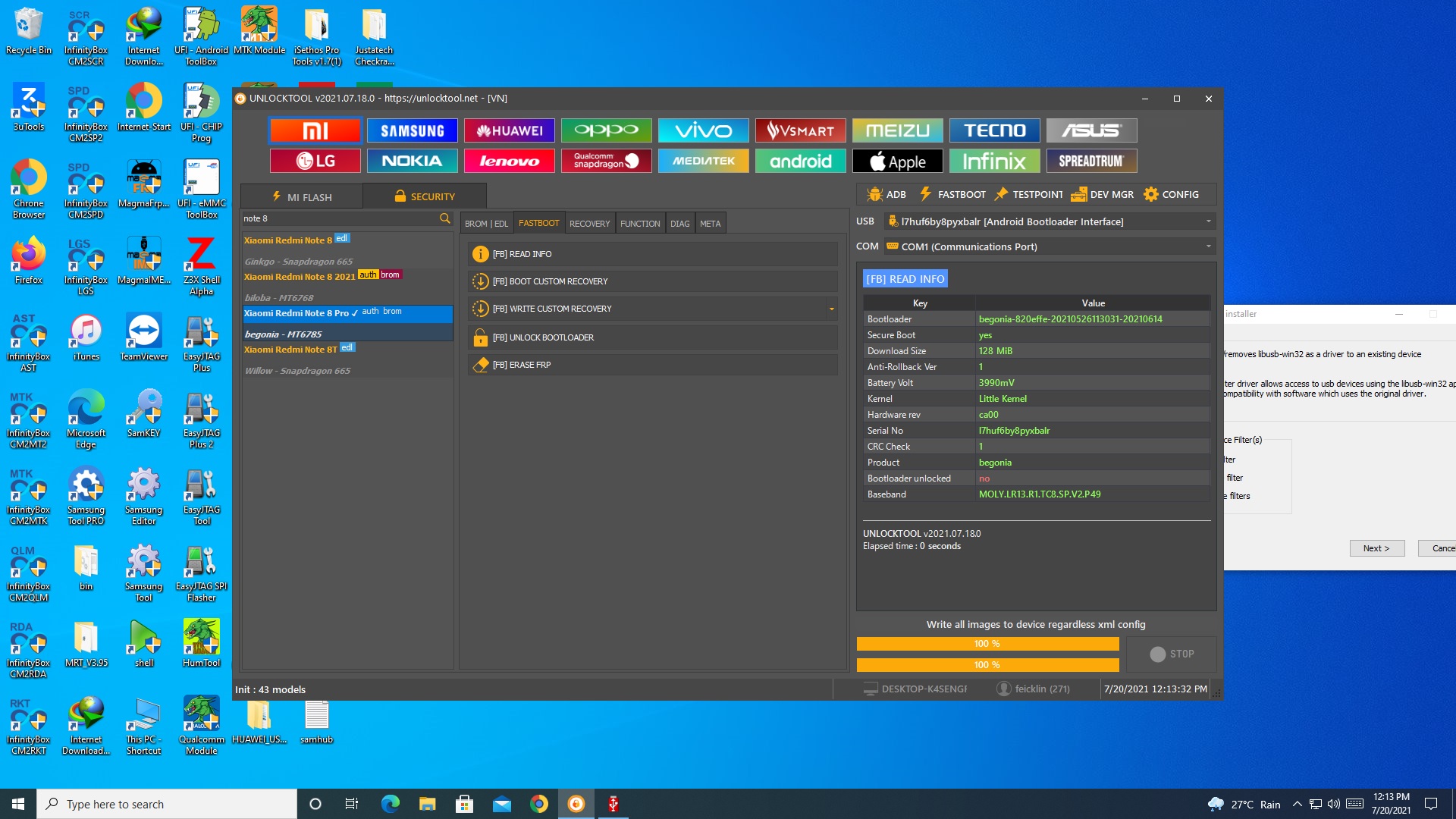The width and height of the screenshot is (1456, 819).
Task: Select the Meizu brand tile
Action: tap(897, 130)
